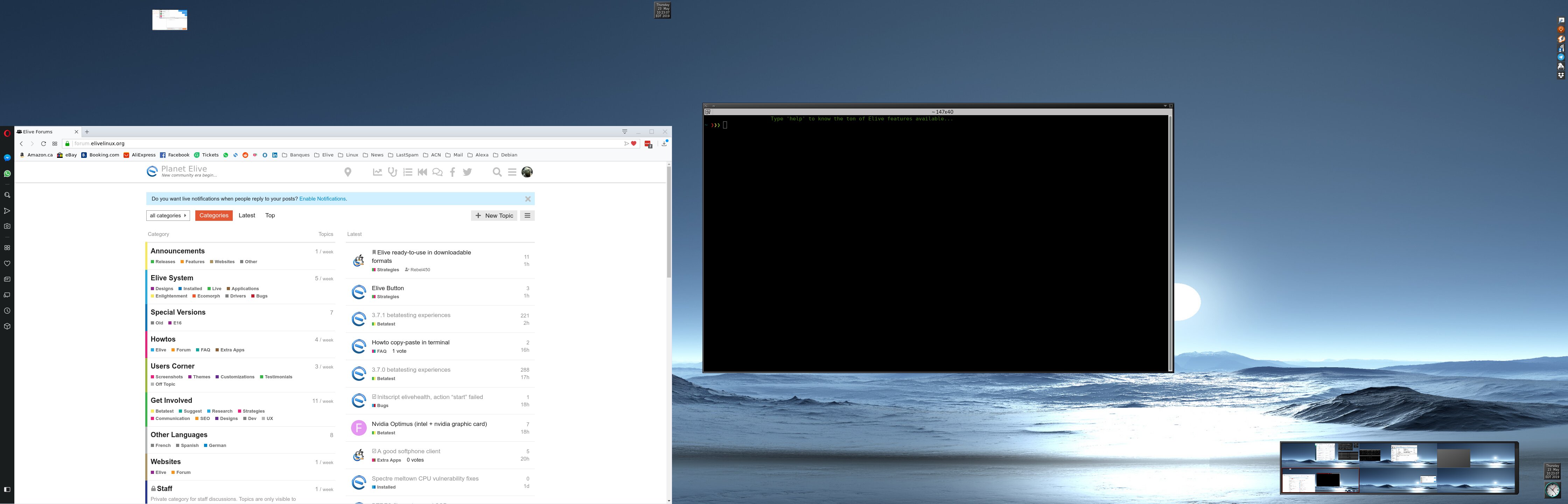Go back with the browser back arrow
Image resolution: width=1568 pixels, height=504 pixels.
(x=21, y=143)
